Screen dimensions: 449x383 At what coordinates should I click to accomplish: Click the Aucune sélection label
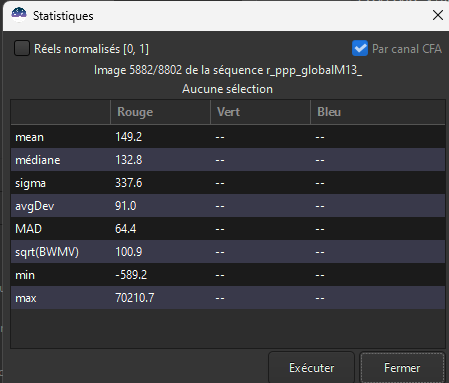(x=227, y=89)
